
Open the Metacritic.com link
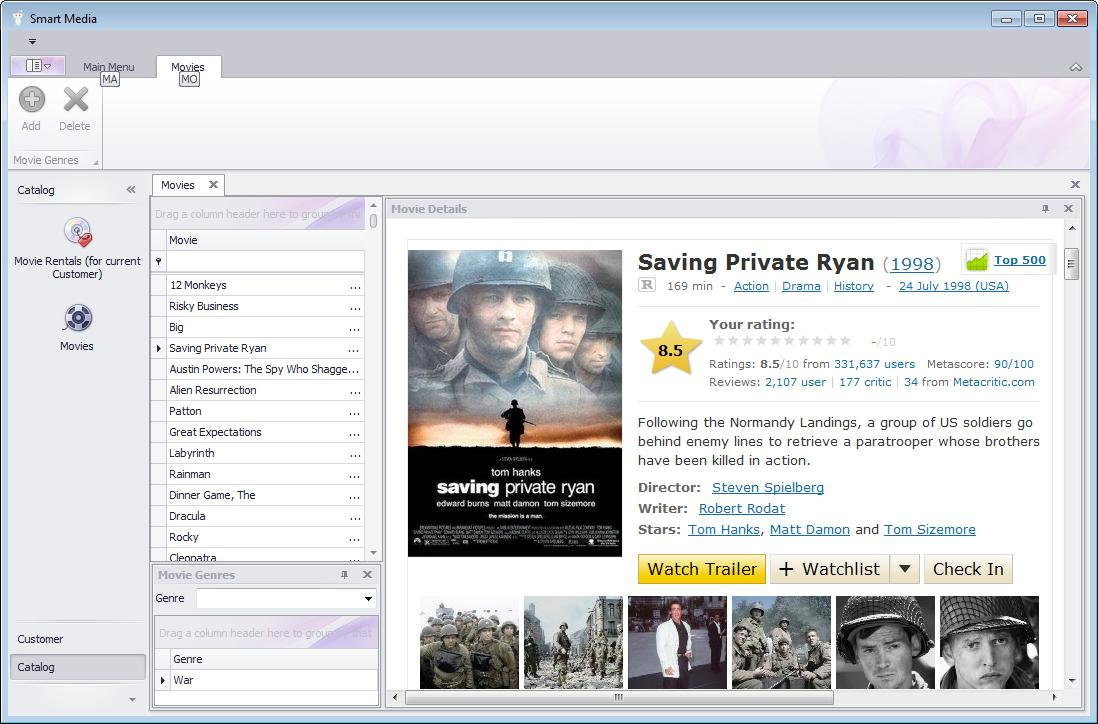click(994, 382)
